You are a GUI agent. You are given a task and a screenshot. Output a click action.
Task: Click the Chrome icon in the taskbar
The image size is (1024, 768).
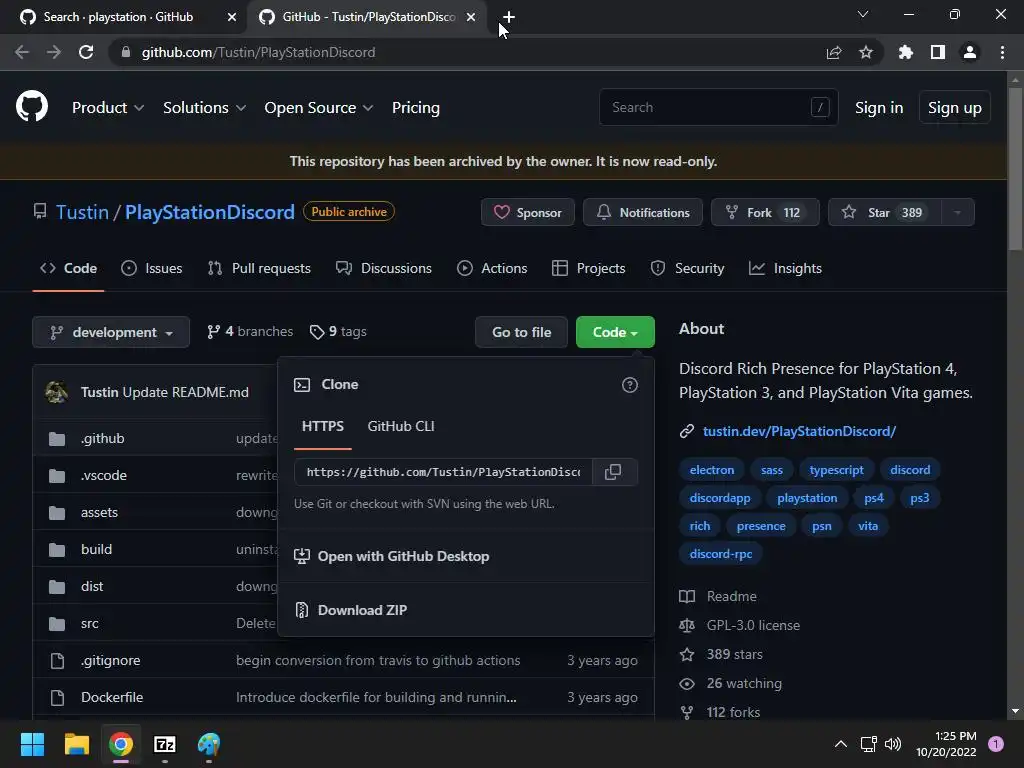tap(121, 744)
